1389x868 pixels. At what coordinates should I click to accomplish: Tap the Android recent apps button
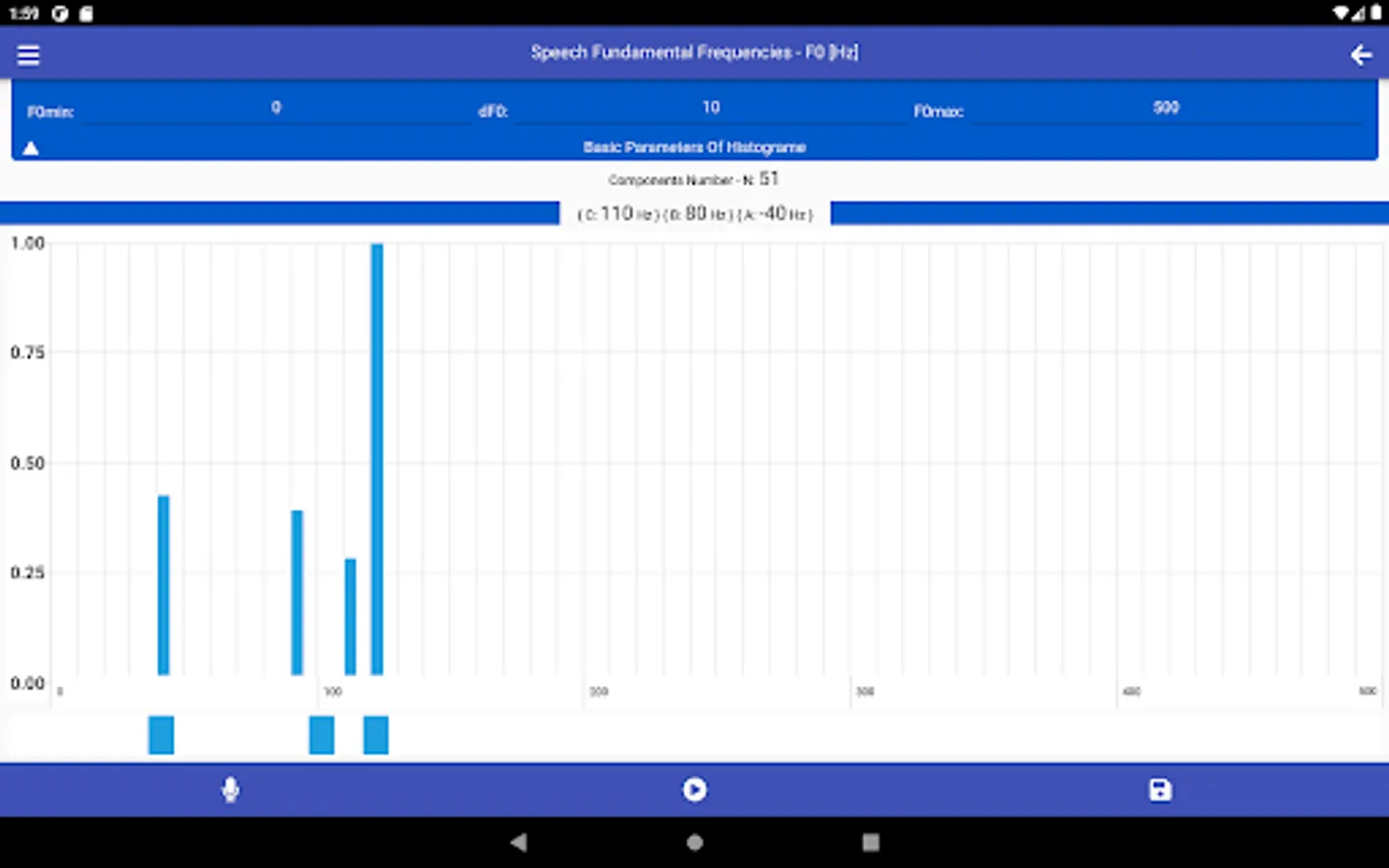tap(871, 842)
